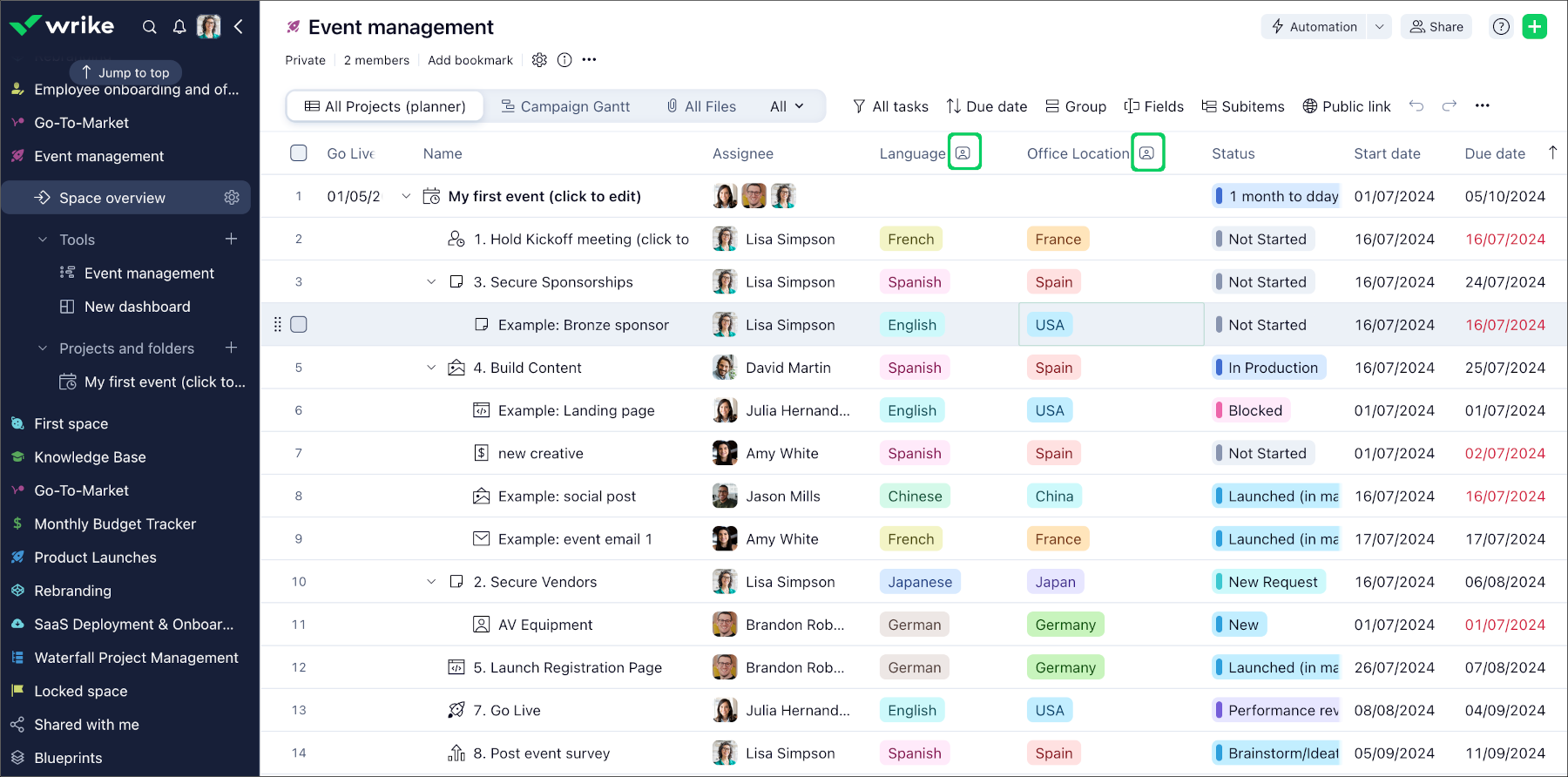1568x777 pixels.
Task: Collapse My first event row
Action: point(406,197)
